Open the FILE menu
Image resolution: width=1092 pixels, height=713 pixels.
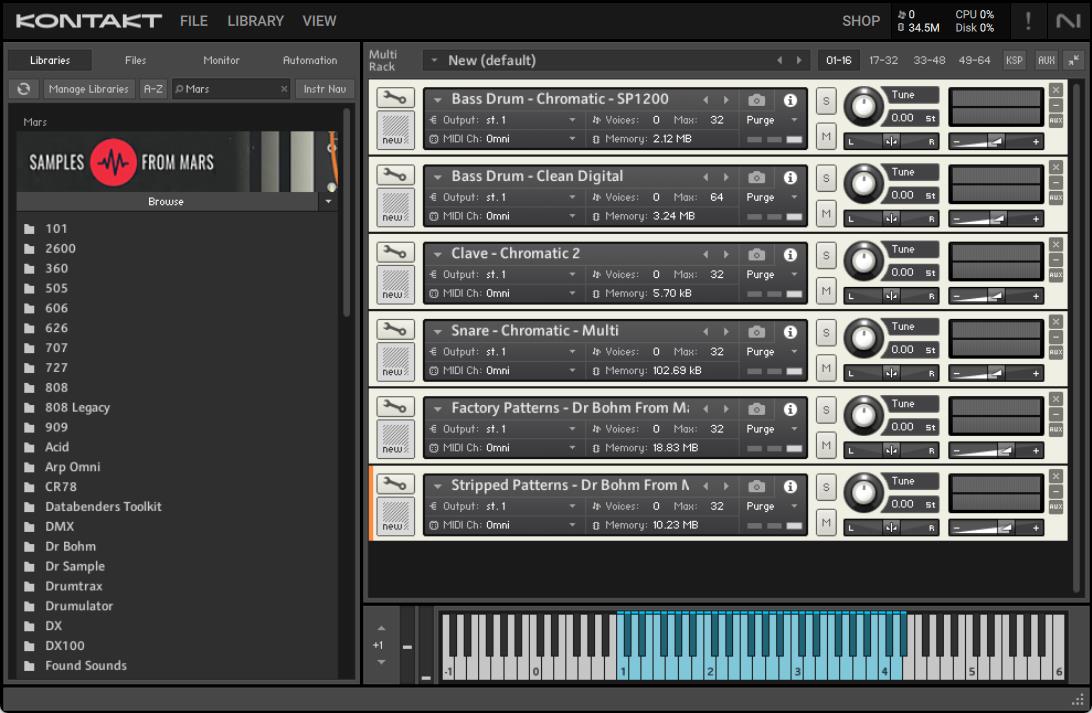(x=194, y=21)
